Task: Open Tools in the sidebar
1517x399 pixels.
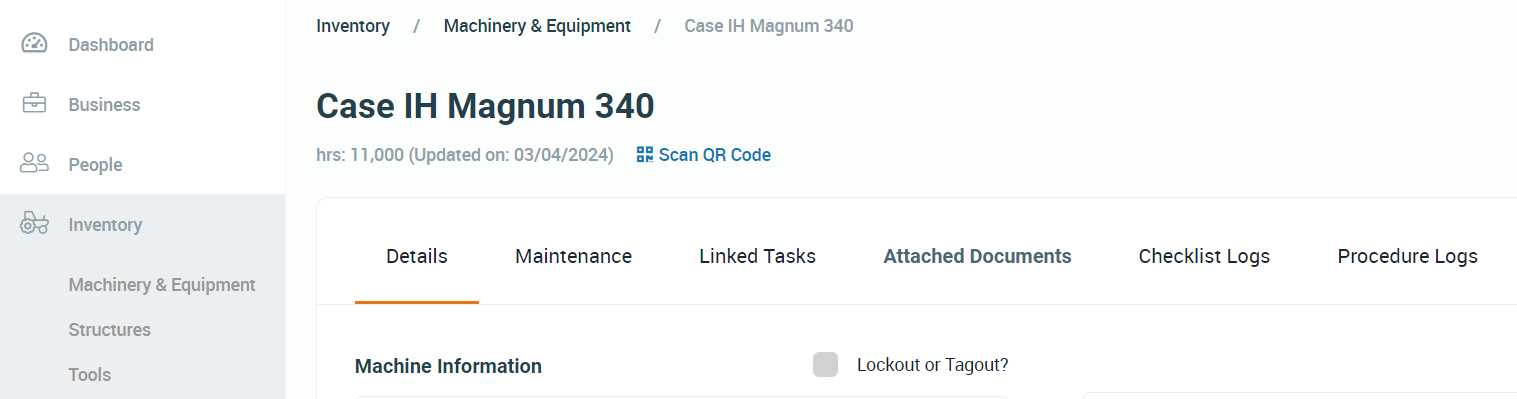Action: (90, 374)
